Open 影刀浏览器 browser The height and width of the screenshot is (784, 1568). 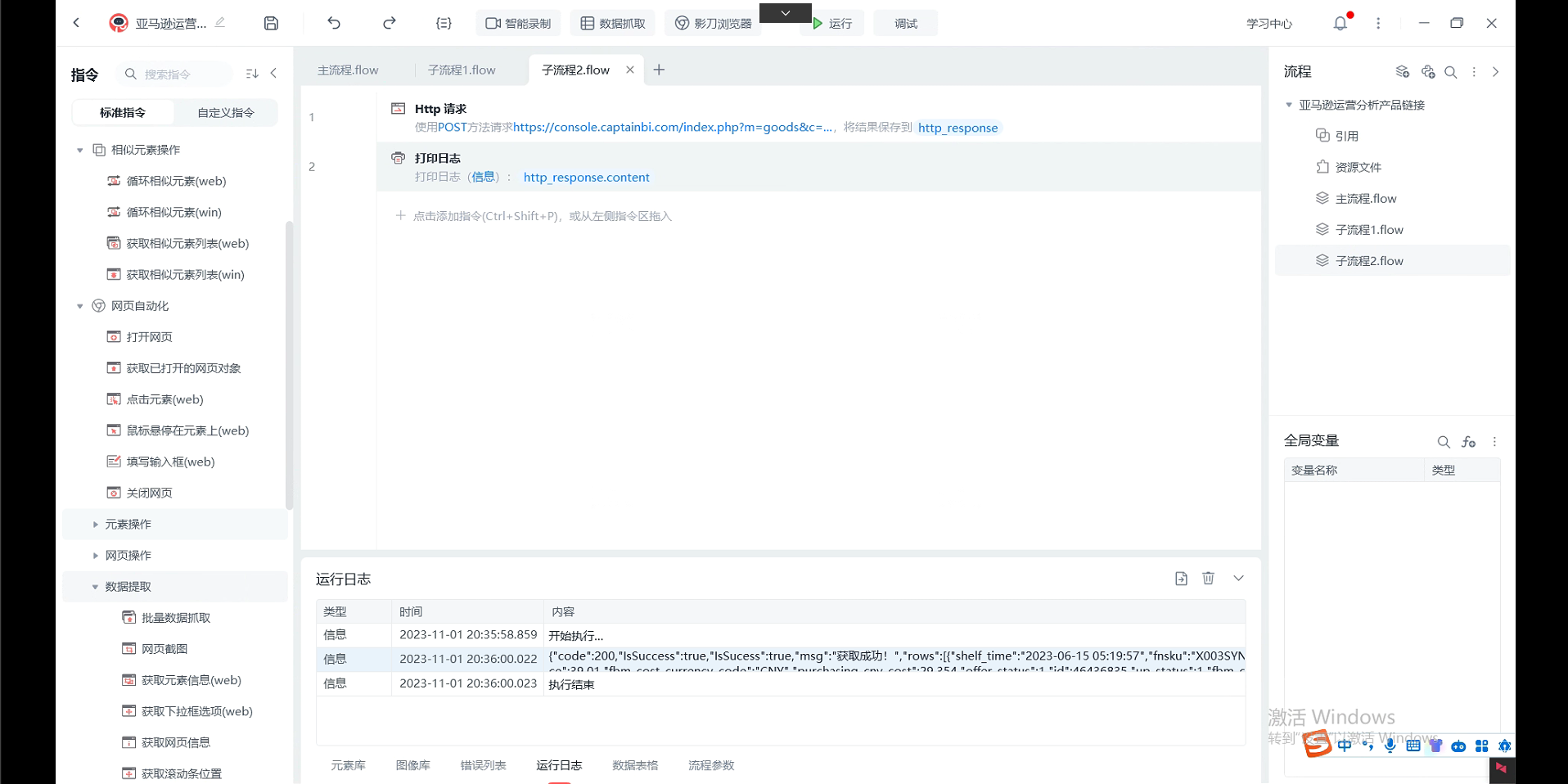pos(713,23)
